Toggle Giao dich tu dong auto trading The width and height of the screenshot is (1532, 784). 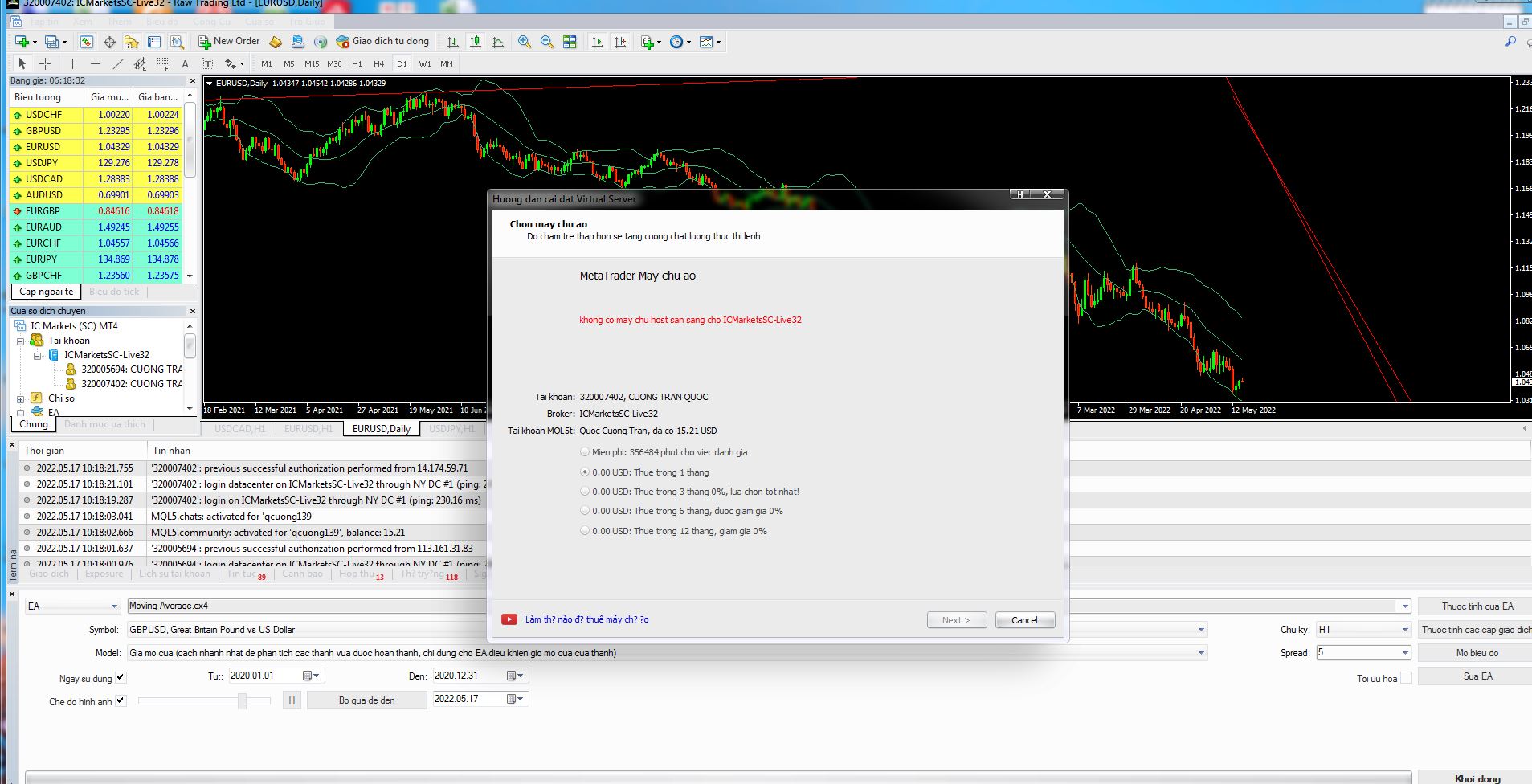(382, 42)
